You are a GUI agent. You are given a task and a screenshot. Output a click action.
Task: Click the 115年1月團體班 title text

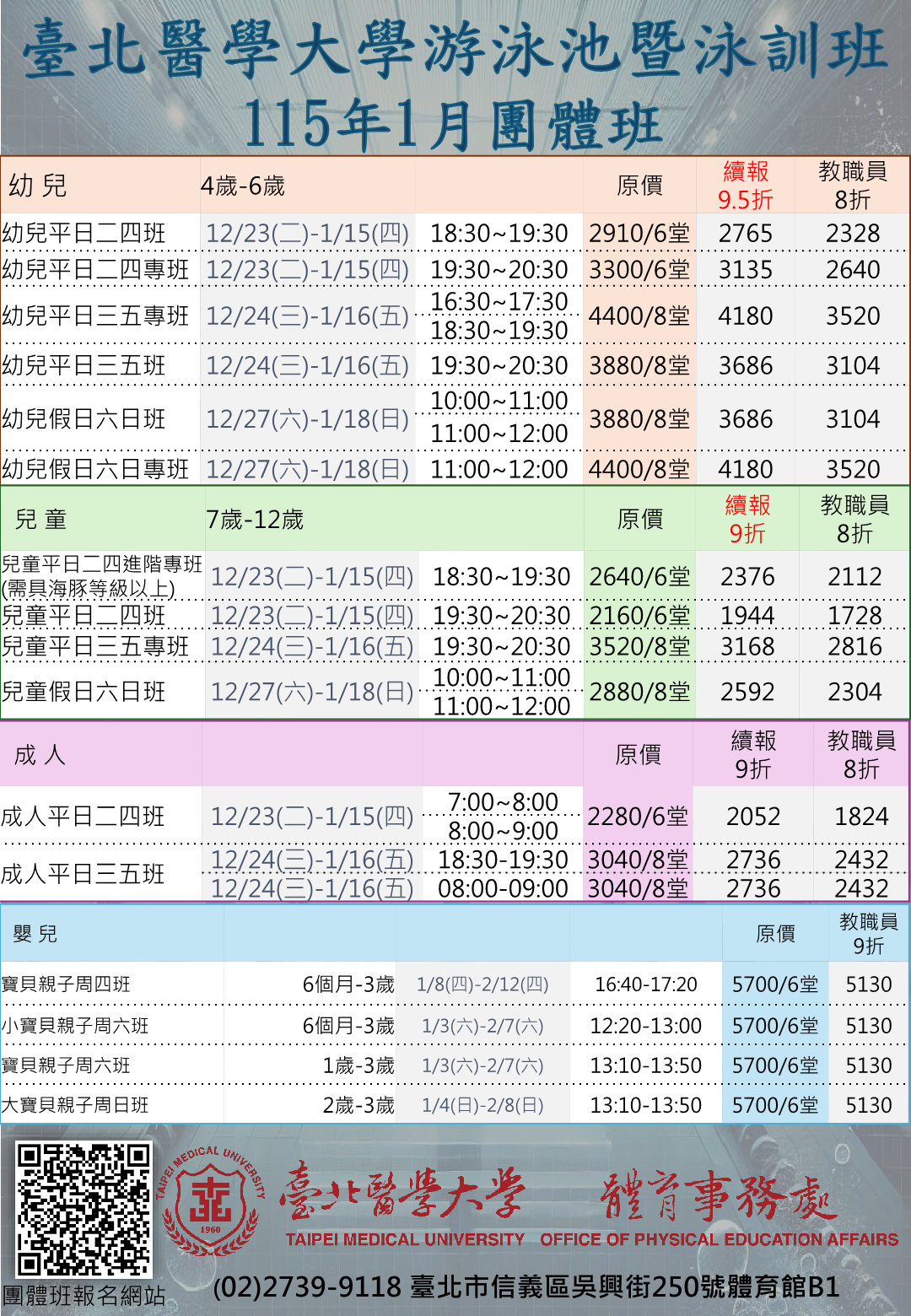pos(453,125)
